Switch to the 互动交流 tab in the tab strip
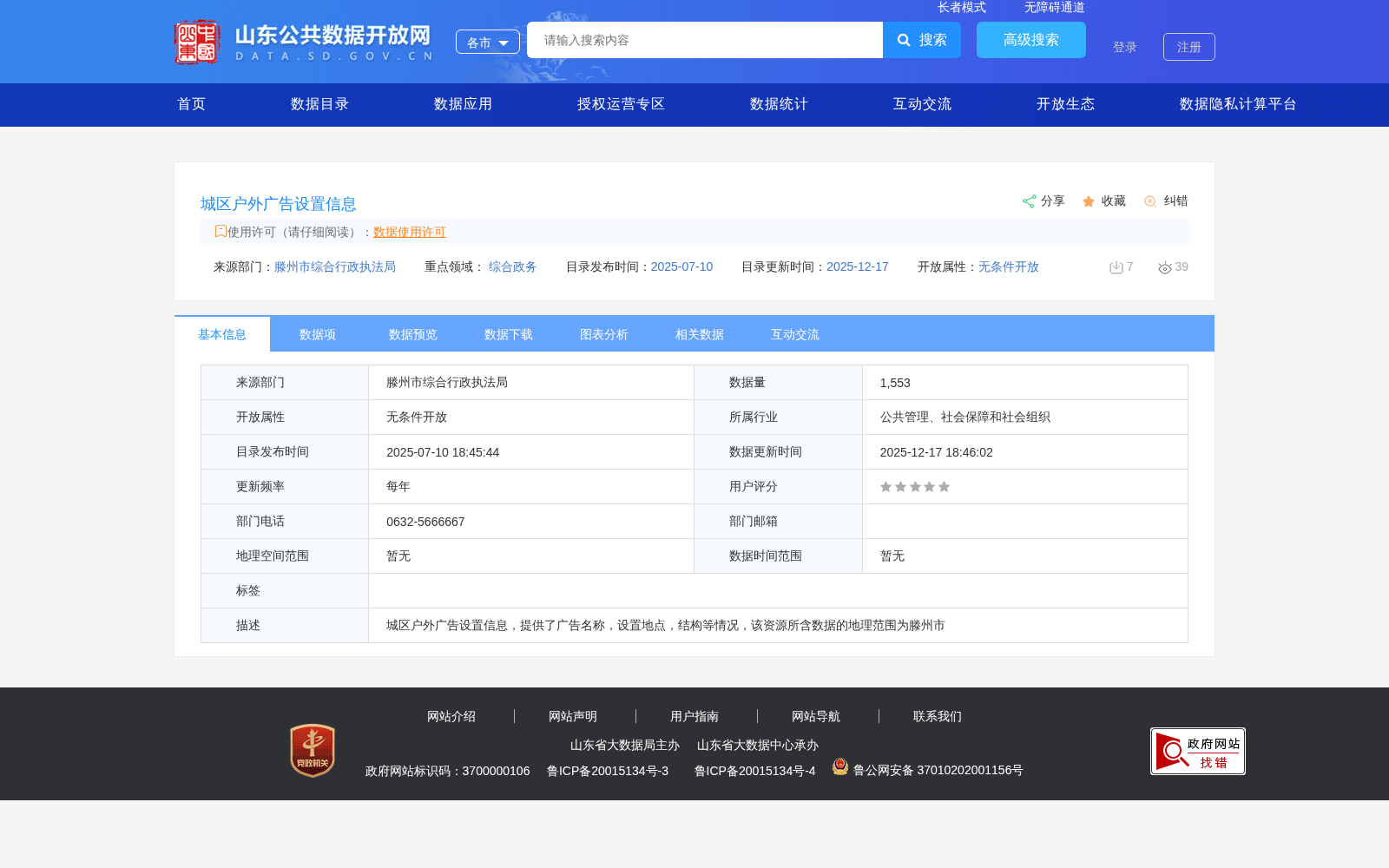The width and height of the screenshot is (1389, 868). [x=795, y=334]
